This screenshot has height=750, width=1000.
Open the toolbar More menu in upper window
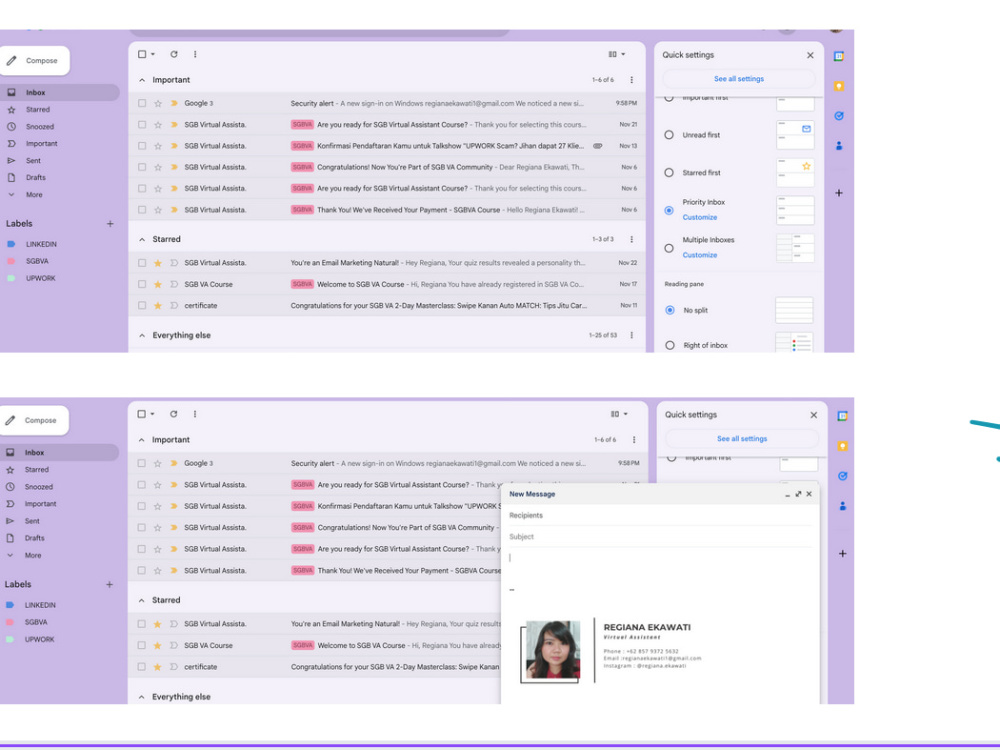pyautogui.click(x=195, y=54)
